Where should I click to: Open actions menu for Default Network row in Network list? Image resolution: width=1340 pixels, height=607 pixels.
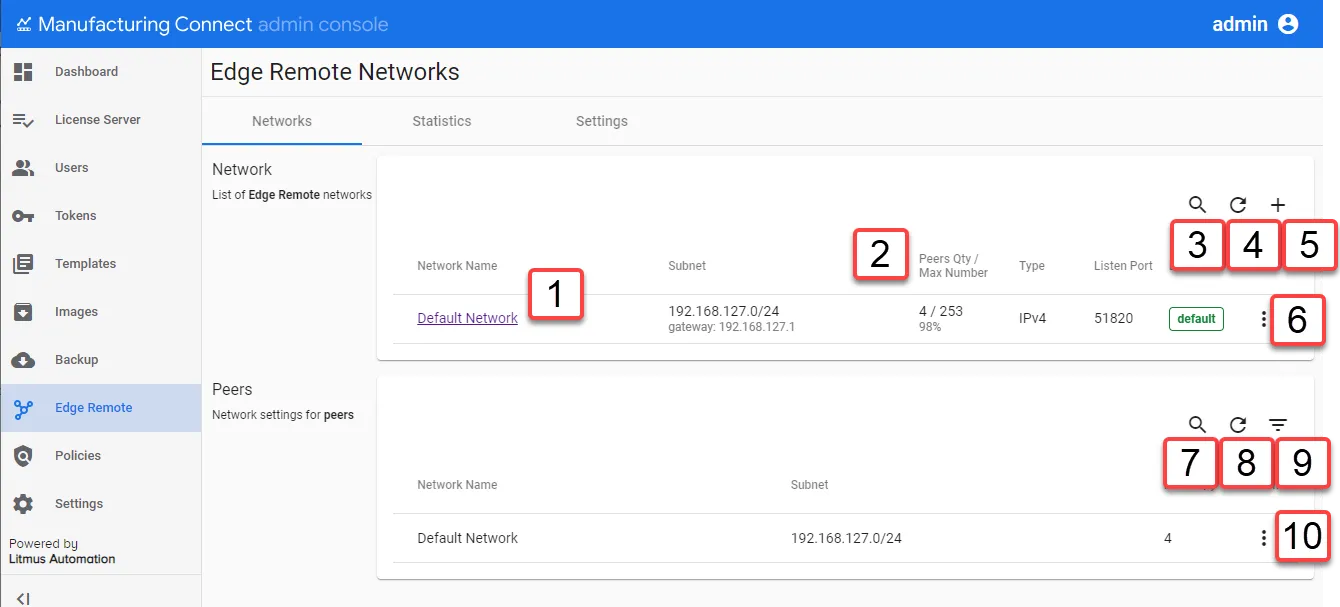pyautogui.click(x=1264, y=319)
